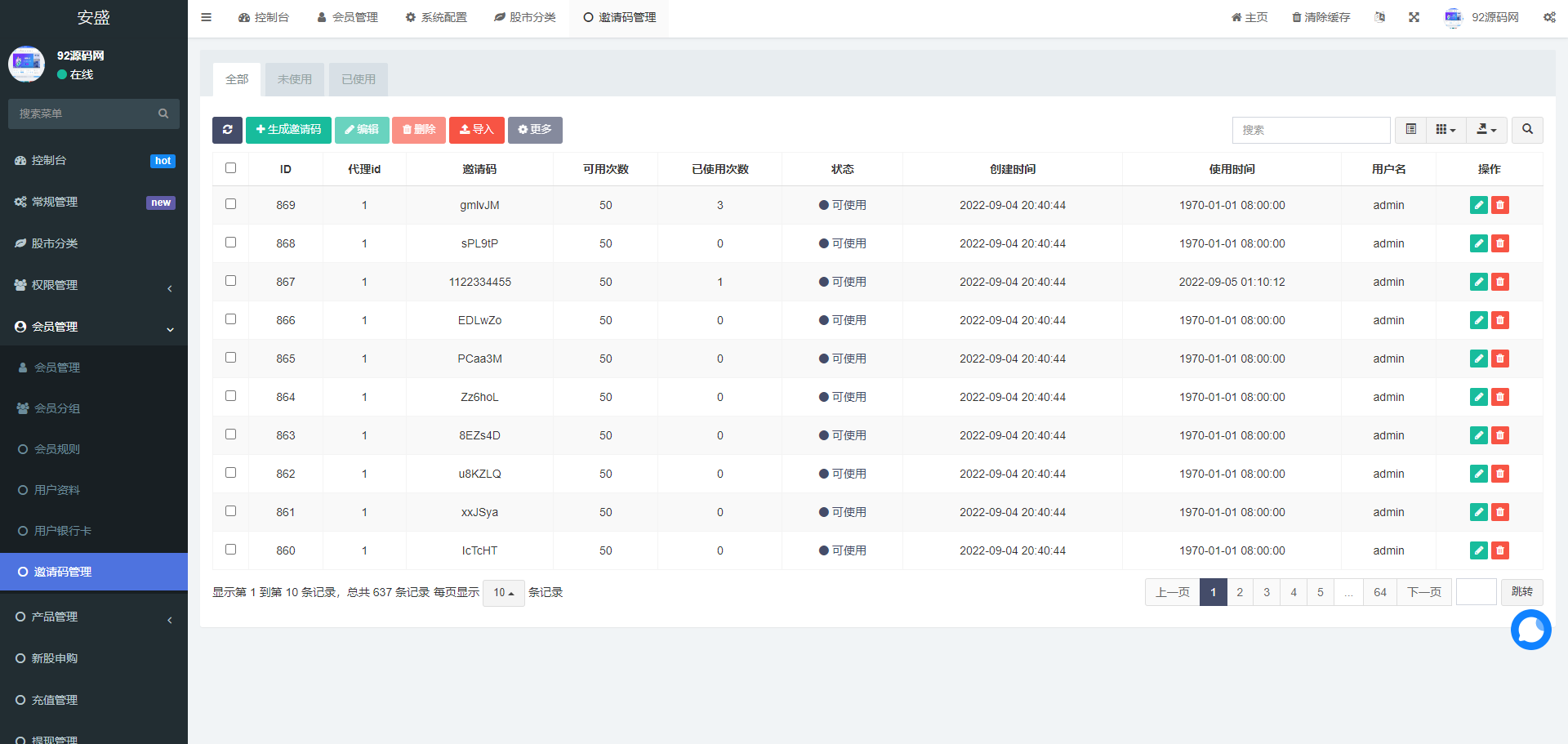The width and height of the screenshot is (1568, 744).
Task: Click the 生成邀请码 button
Action: [x=288, y=130]
